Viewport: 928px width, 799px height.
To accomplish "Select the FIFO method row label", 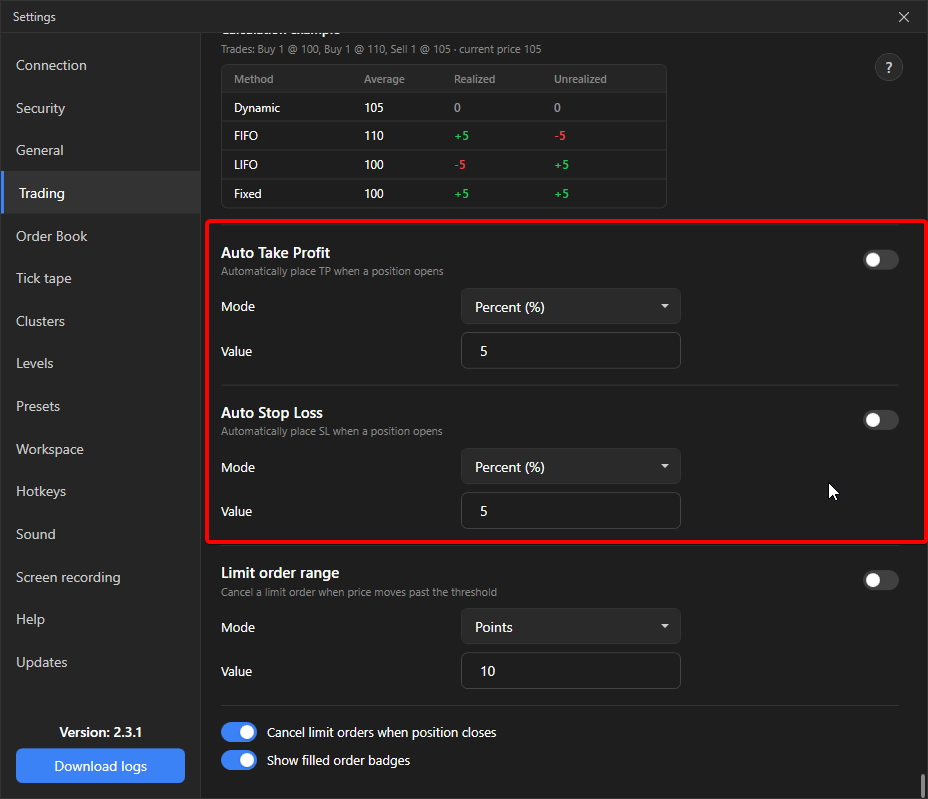I will pyautogui.click(x=246, y=136).
